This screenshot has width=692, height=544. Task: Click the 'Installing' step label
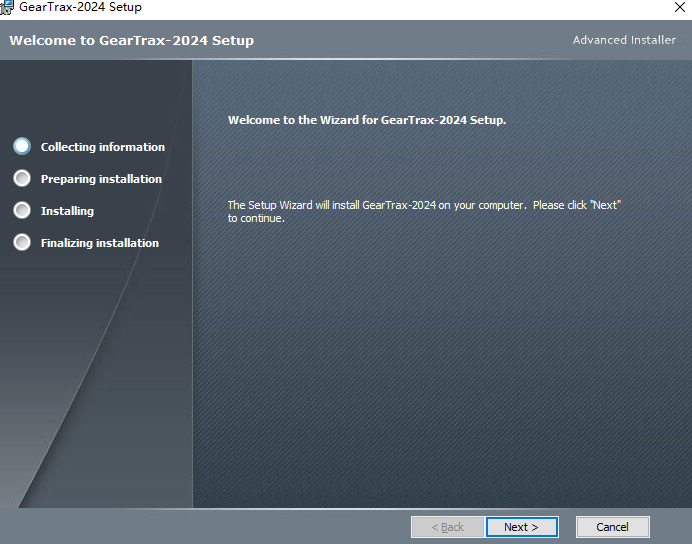[68, 211]
